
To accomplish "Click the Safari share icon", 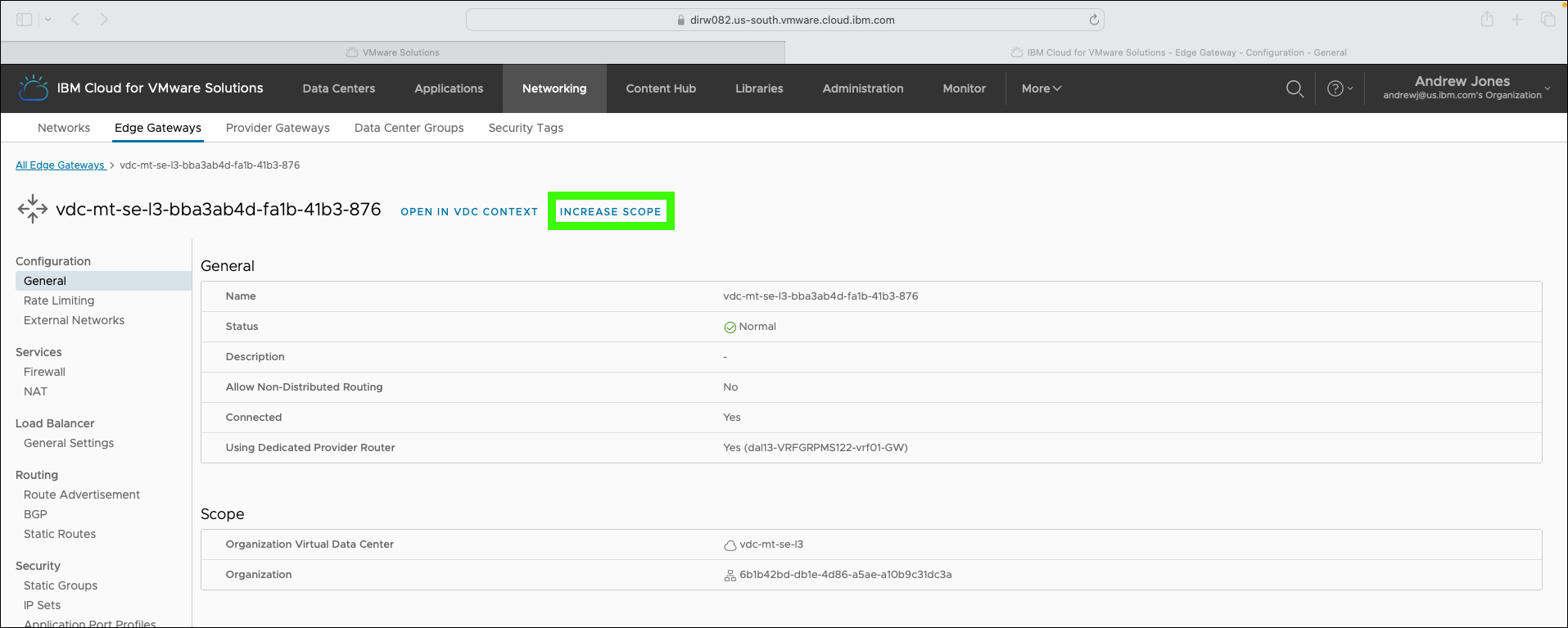I will click(x=1487, y=19).
